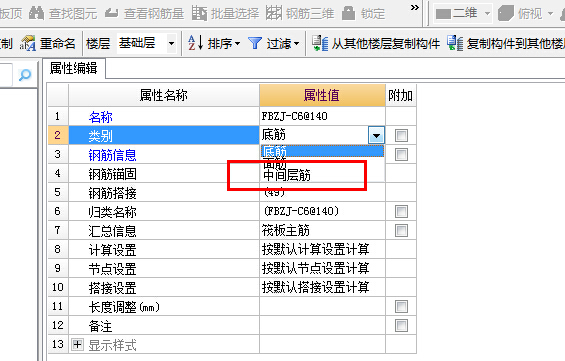Click 按默认搭接设置计算 value cell
Image resolution: width=565 pixels, height=361 pixels.
pyautogui.click(x=322, y=288)
